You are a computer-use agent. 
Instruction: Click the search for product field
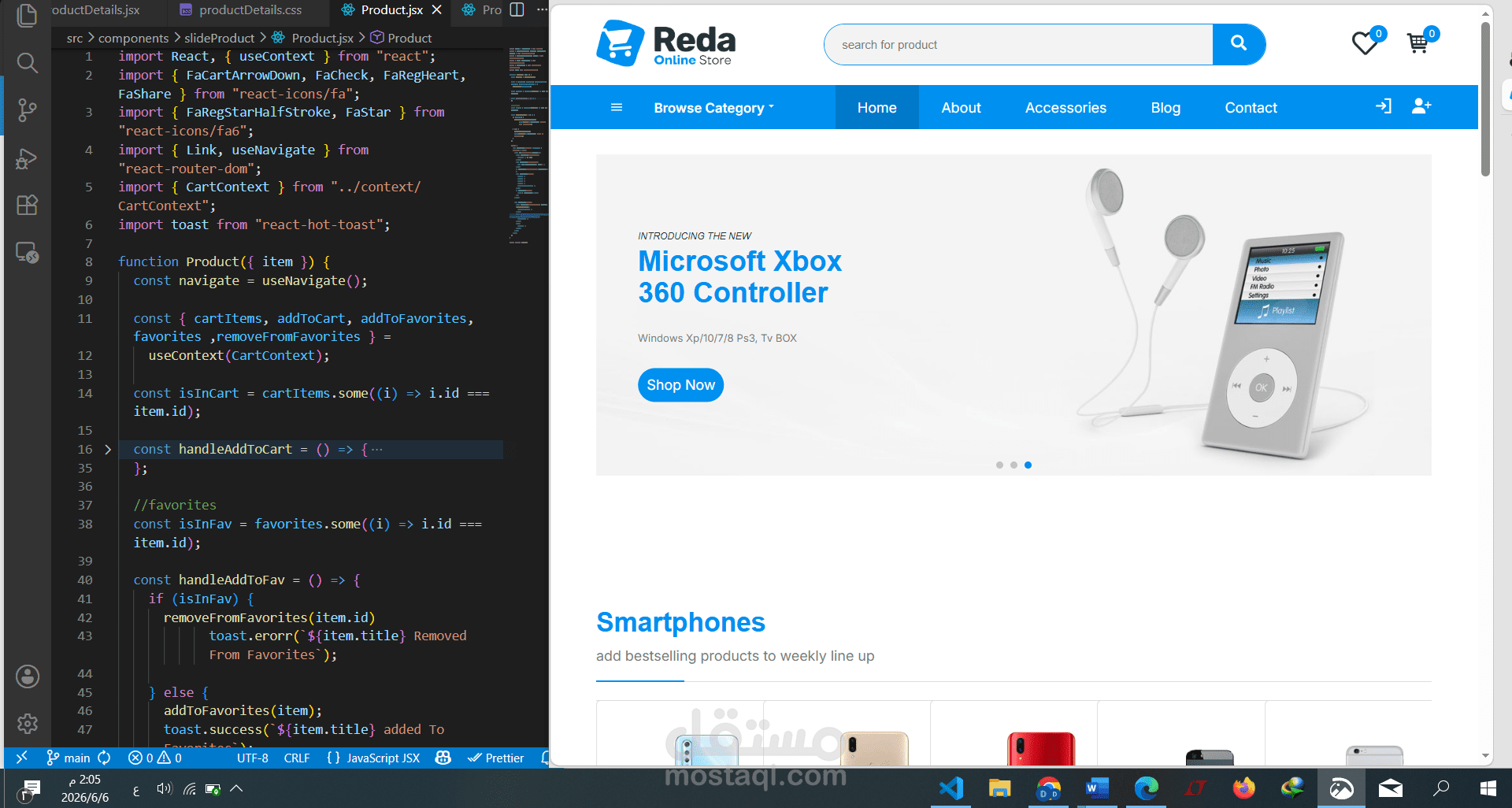(1018, 44)
